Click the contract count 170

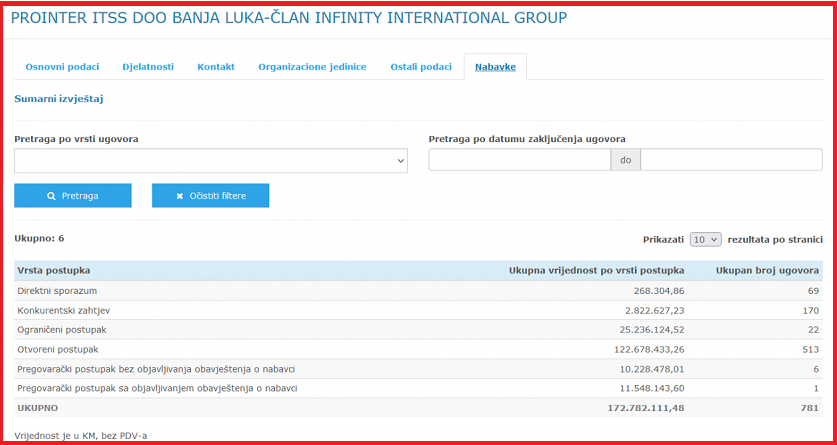(x=810, y=311)
